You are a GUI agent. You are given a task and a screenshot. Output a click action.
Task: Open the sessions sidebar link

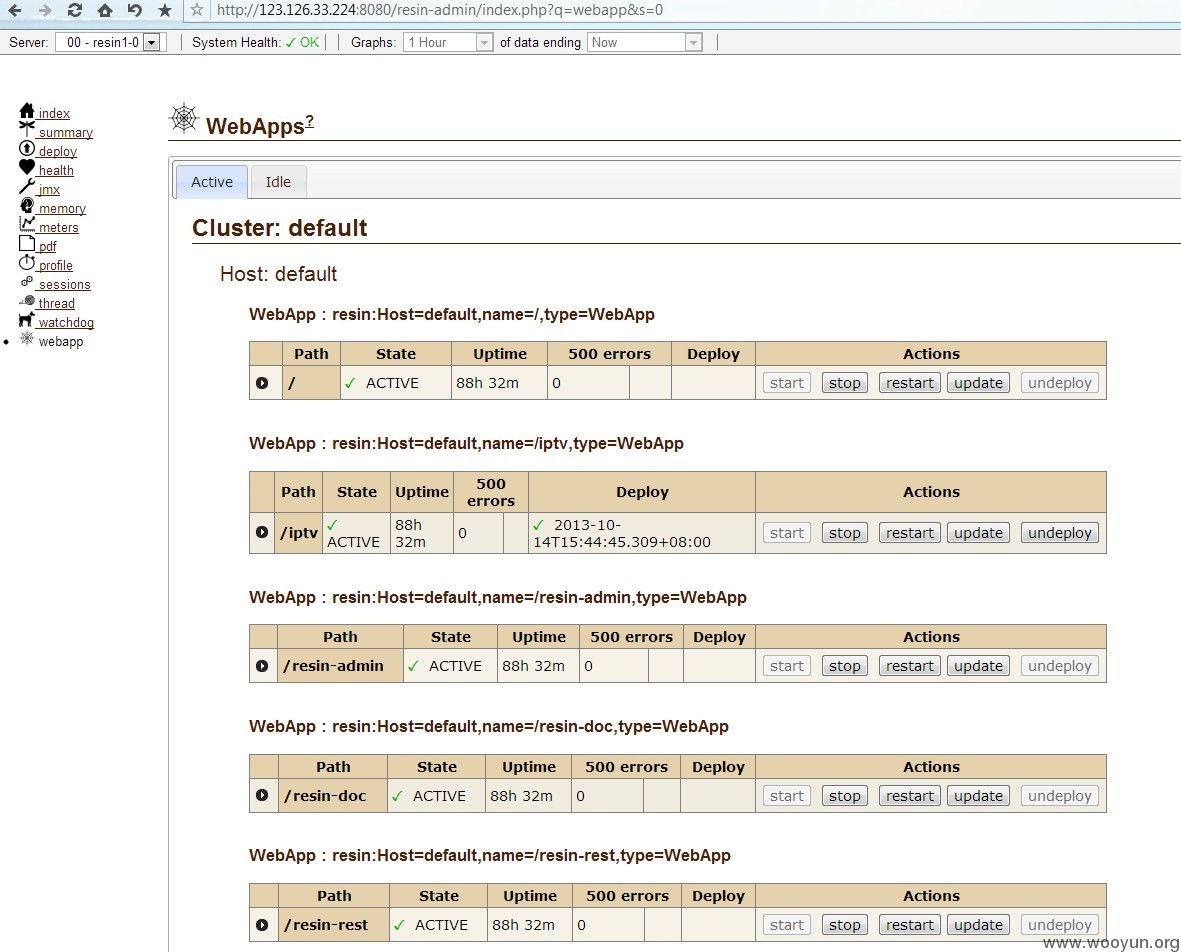tap(64, 285)
